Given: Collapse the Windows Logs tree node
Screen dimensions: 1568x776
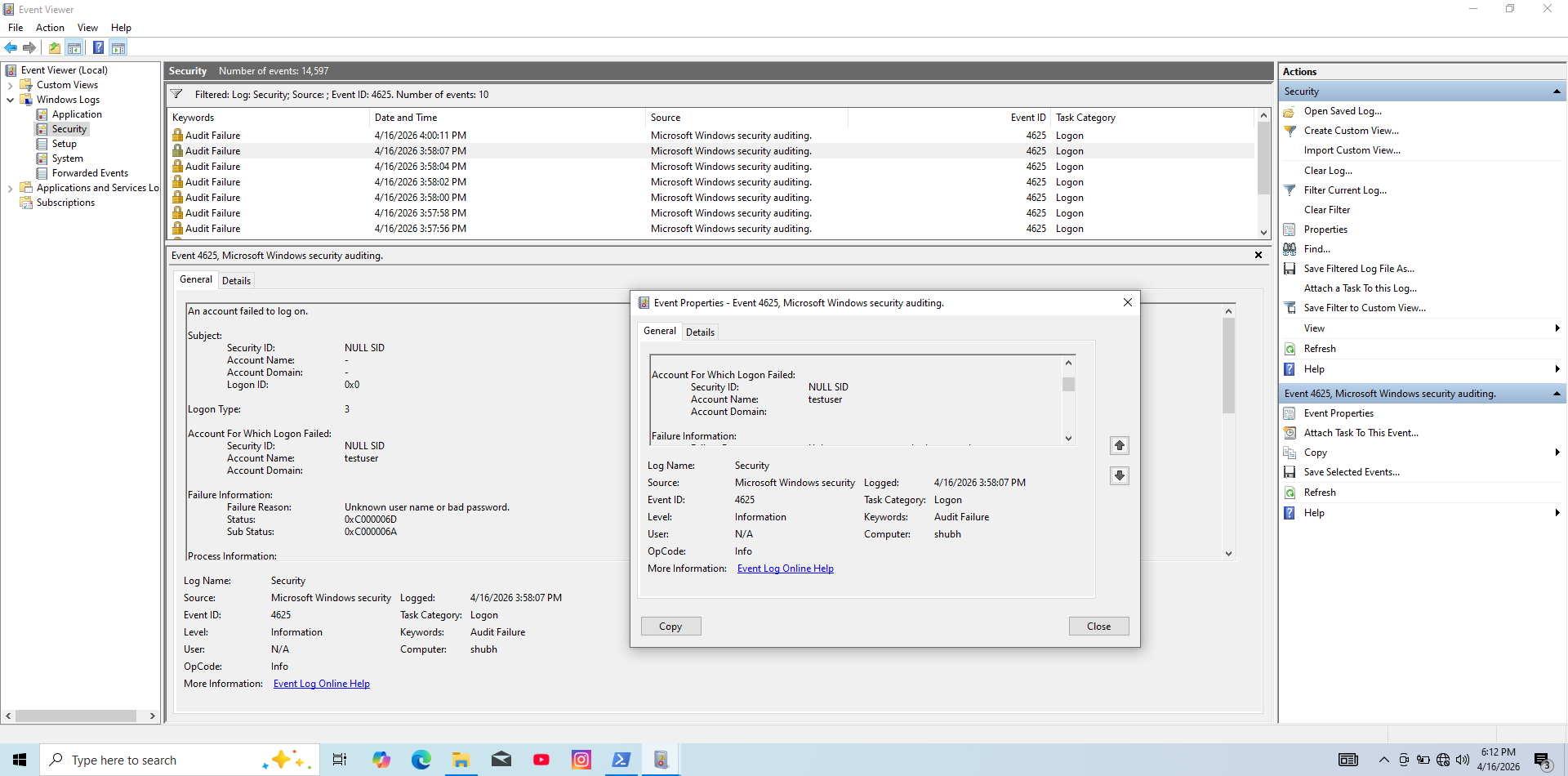Looking at the screenshot, I should pyautogui.click(x=10, y=100).
